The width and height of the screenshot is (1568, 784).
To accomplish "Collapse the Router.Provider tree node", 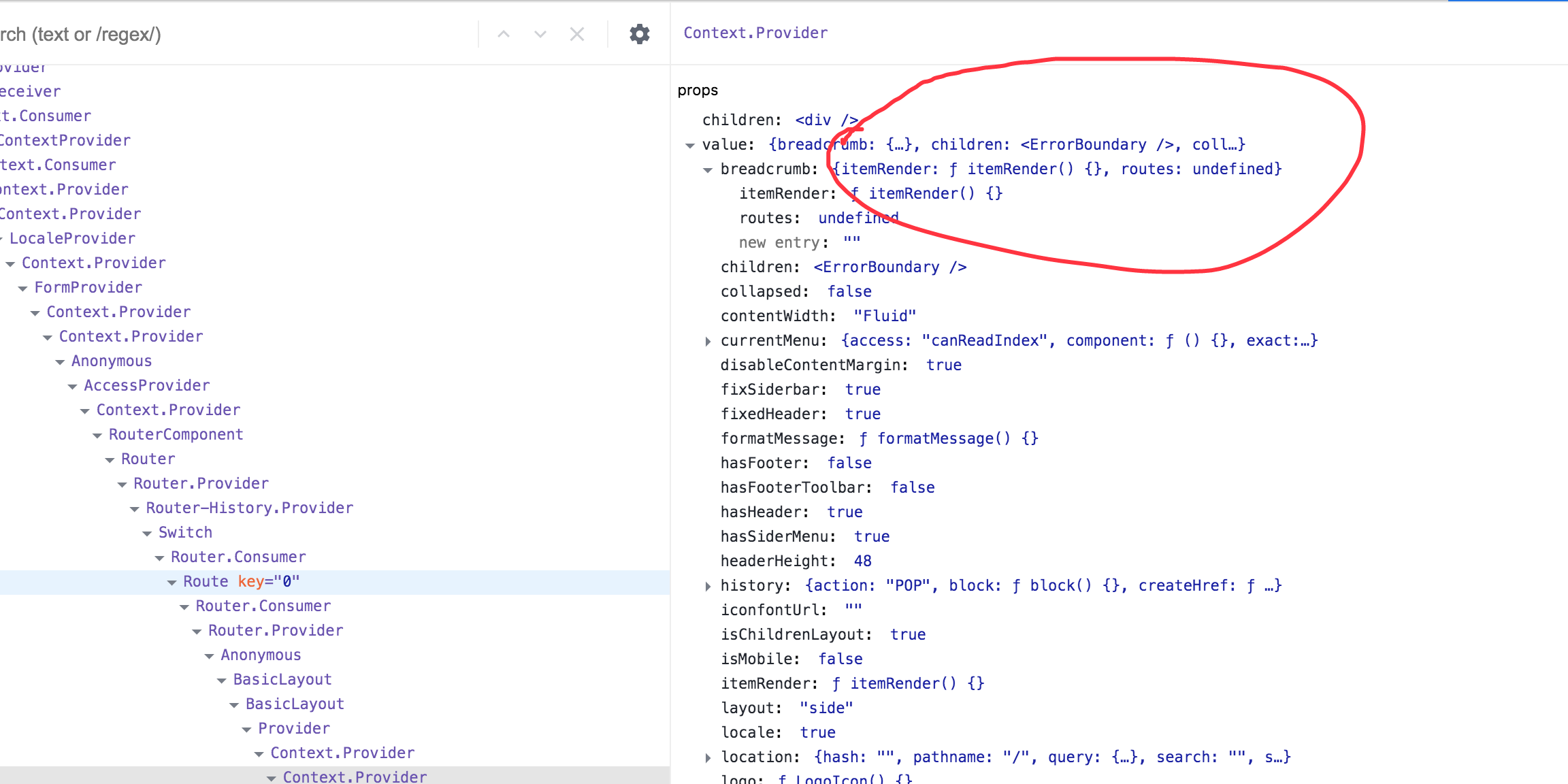I will [122, 483].
